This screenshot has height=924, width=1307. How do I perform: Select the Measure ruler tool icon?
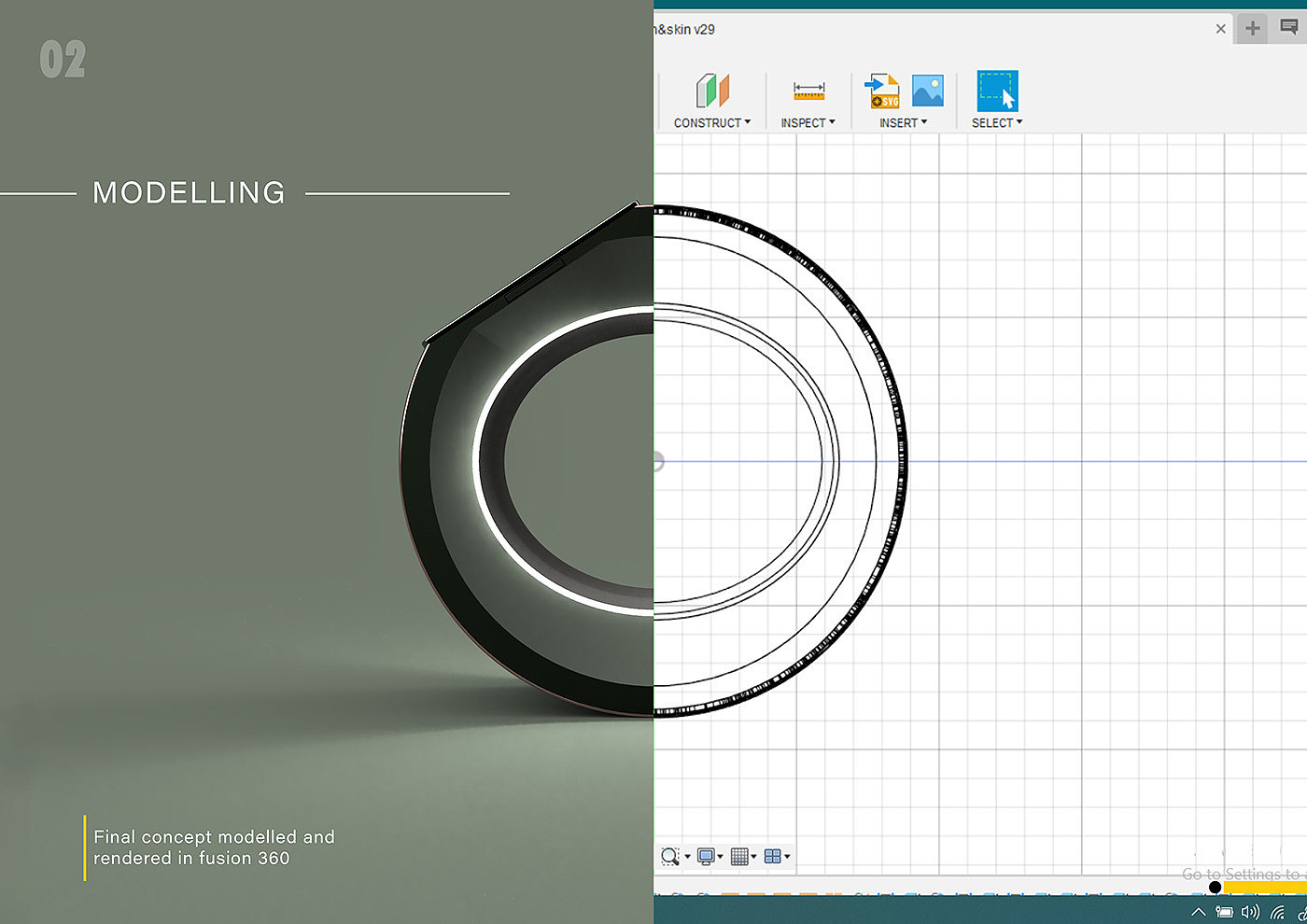point(808,91)
